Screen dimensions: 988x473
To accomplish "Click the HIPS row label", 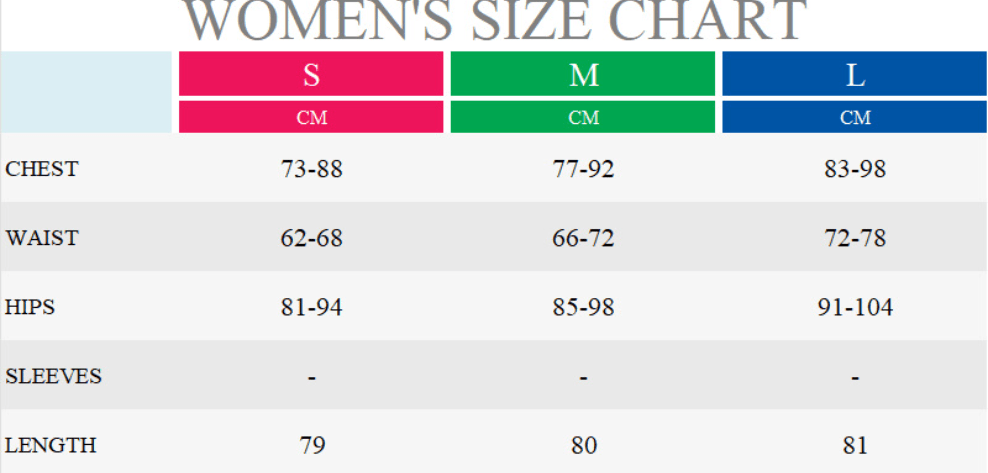I will click(x=30, y=307).
